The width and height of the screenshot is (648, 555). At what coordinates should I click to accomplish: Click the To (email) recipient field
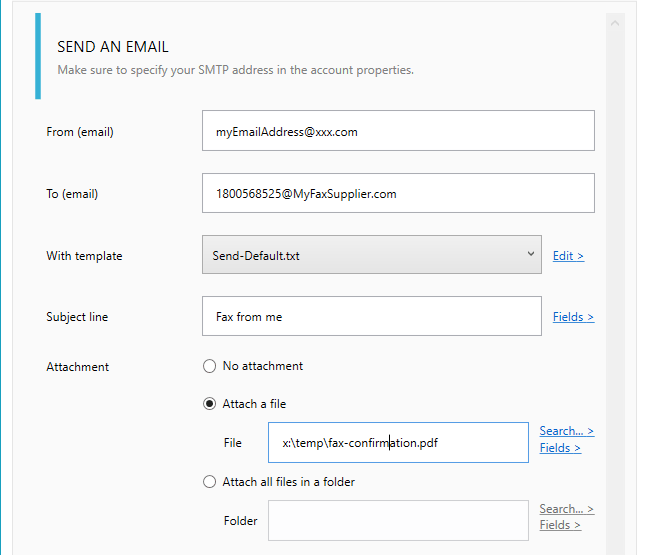(x=398, y=193)
